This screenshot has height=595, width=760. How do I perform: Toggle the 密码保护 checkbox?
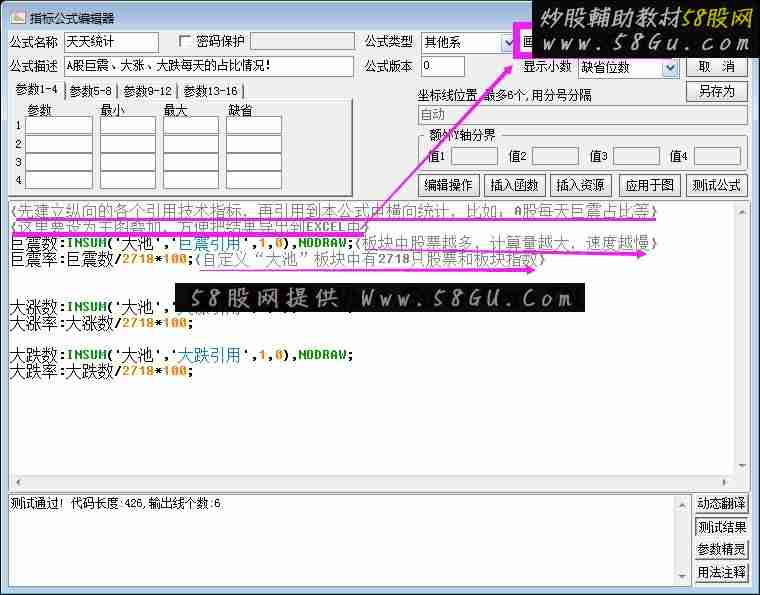point(184,41)
